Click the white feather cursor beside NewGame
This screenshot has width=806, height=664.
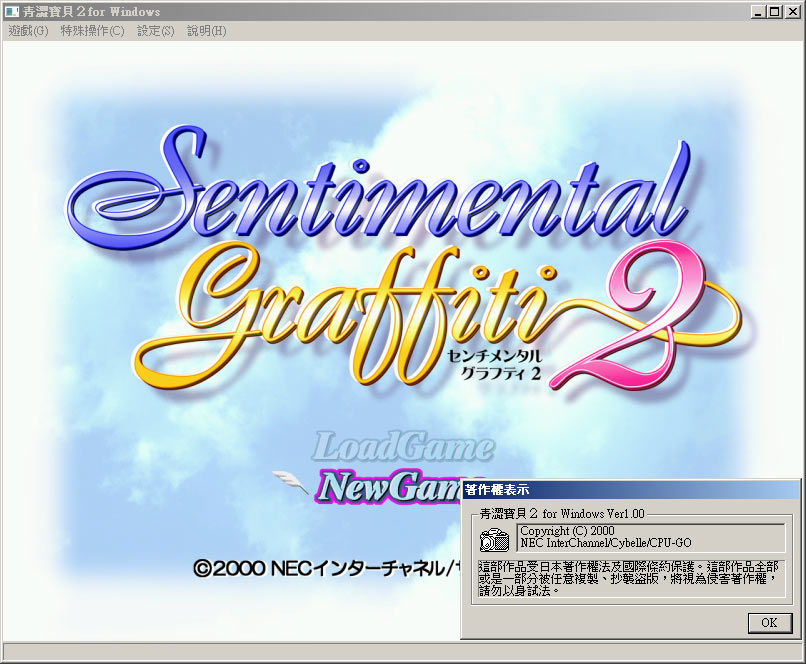(293, 483)
